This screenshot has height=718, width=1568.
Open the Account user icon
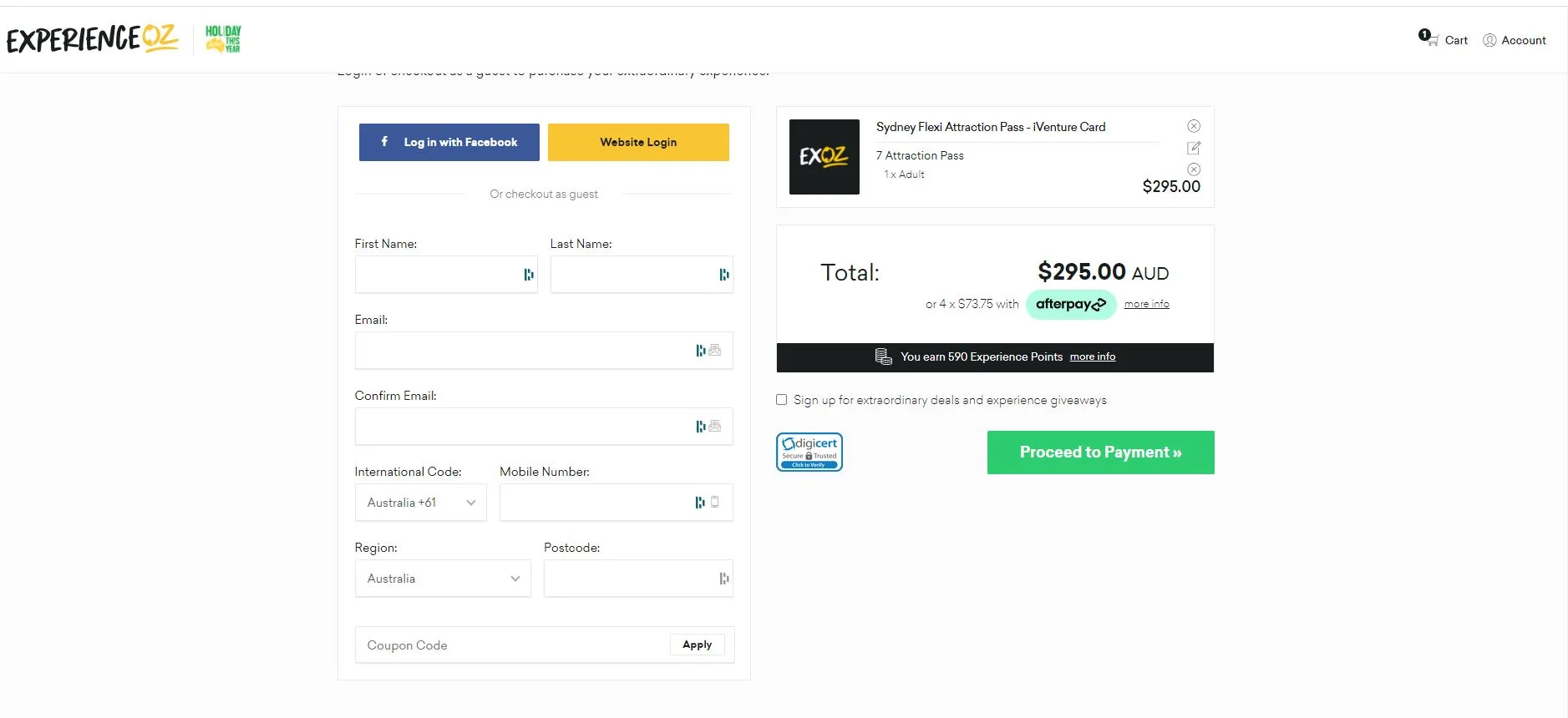pyautogui.click(x=1489, y=40)
